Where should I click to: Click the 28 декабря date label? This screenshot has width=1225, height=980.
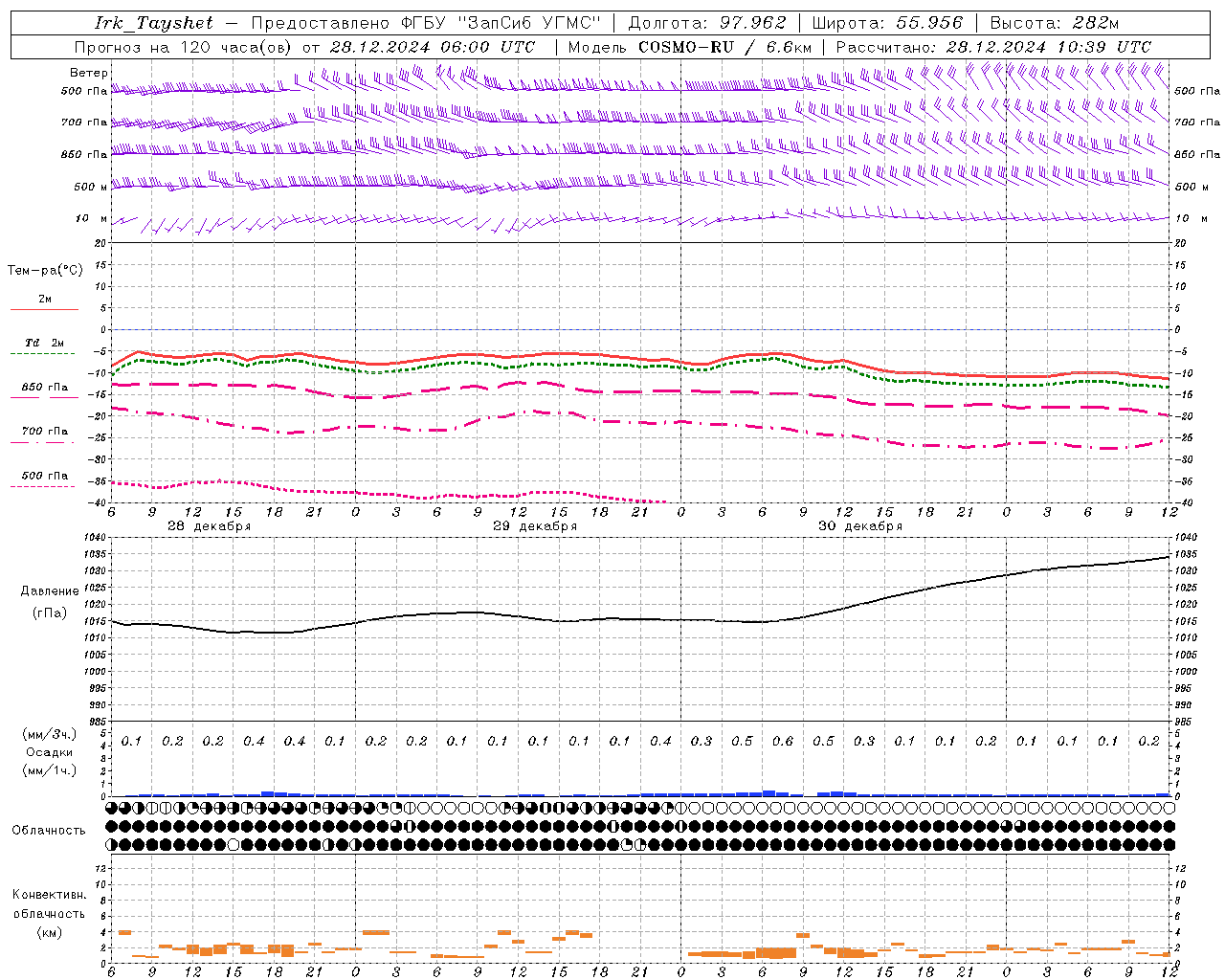click(x=210, y=526)
